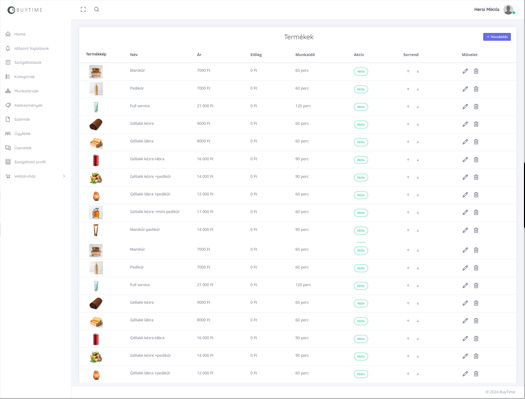Click the Manikűr-pedikűr name text

(x=145, y=230)
